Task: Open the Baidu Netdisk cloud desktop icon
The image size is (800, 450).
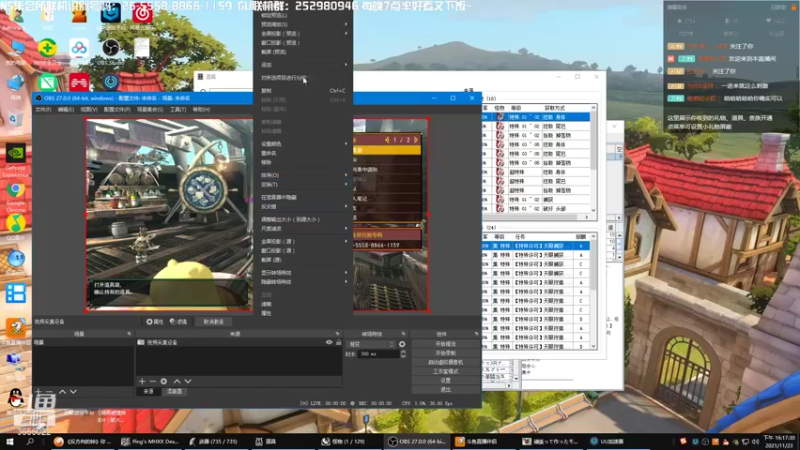Action: tap(79, 48)
